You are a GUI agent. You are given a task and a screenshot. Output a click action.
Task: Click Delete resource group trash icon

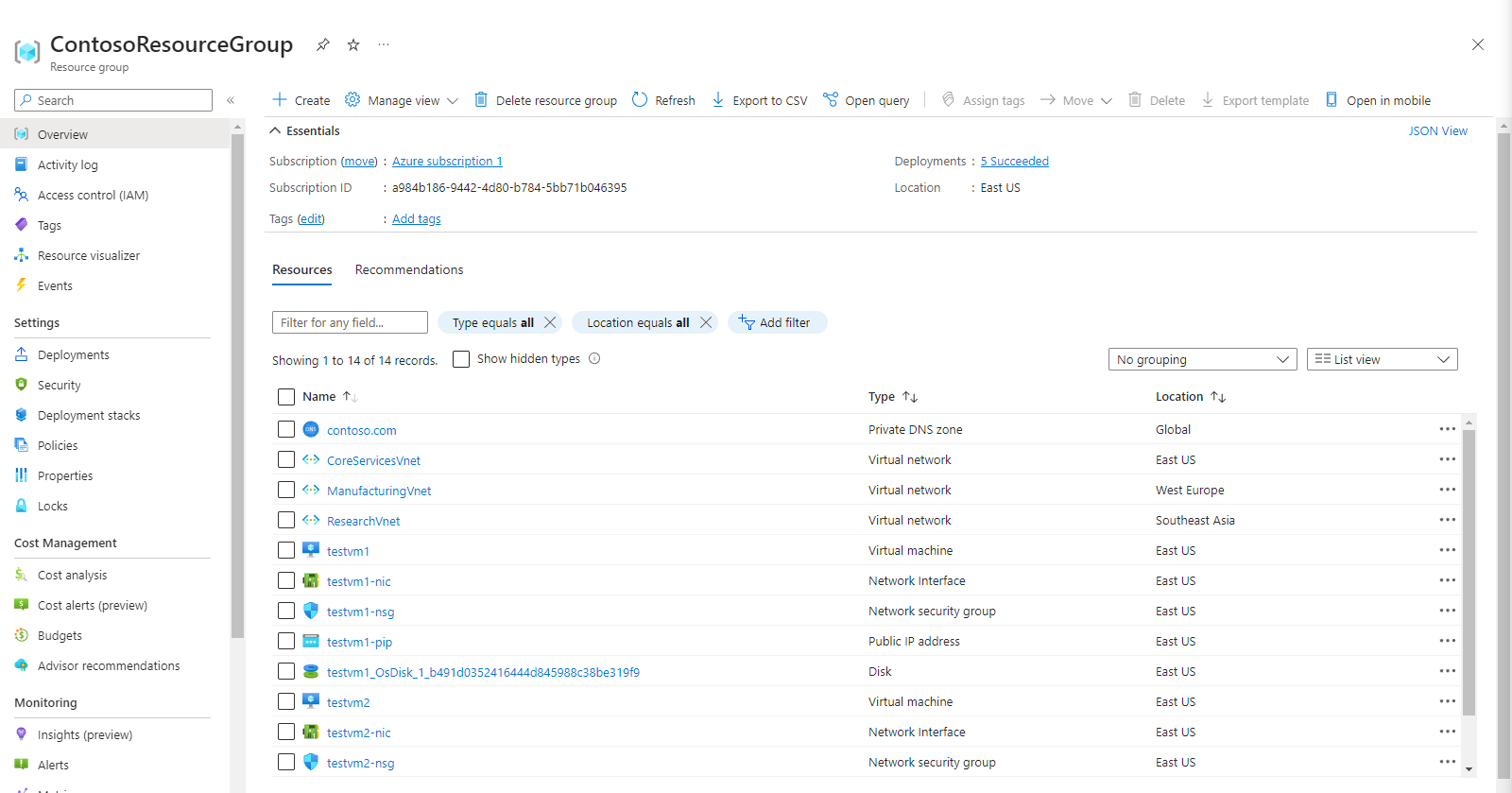point(481,100)
